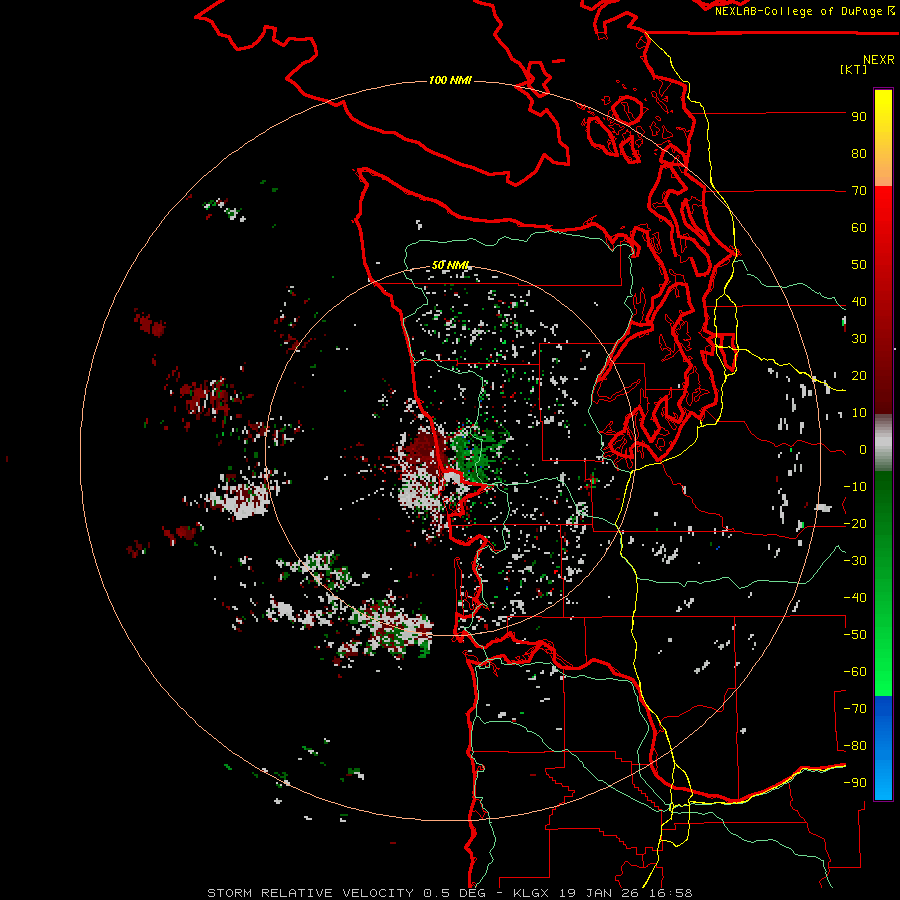Click the positive 90 value on velocity scale
The height and width of the screenshot is (900, 900).
pyautogui.click(x=859, y=117)
